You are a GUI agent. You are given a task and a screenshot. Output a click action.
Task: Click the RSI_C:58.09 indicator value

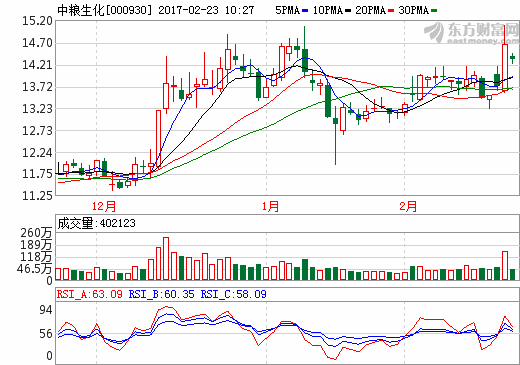233,294
